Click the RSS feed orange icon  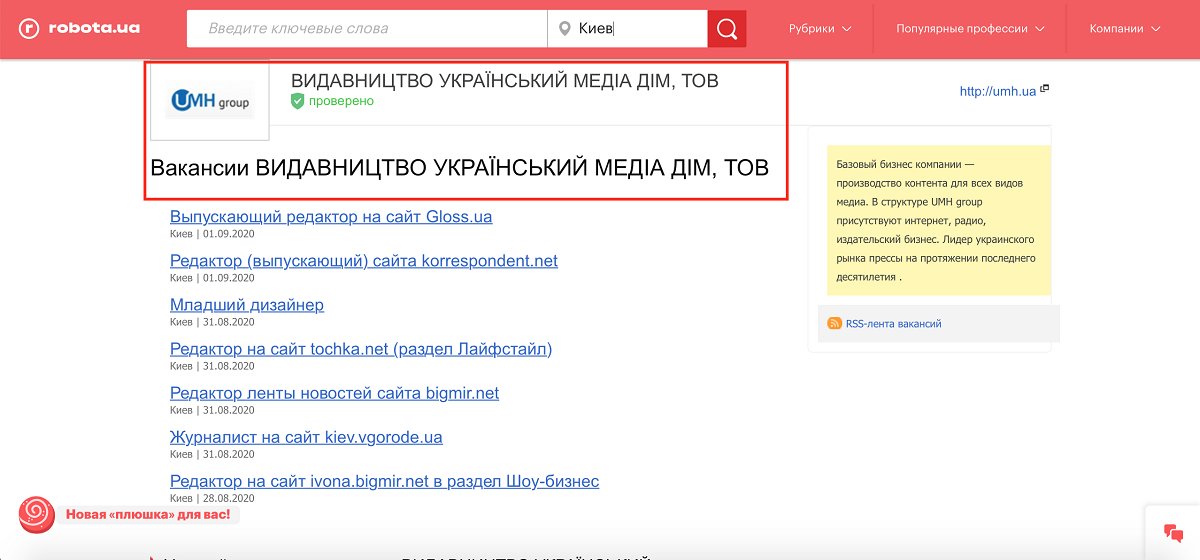(834, 324)
